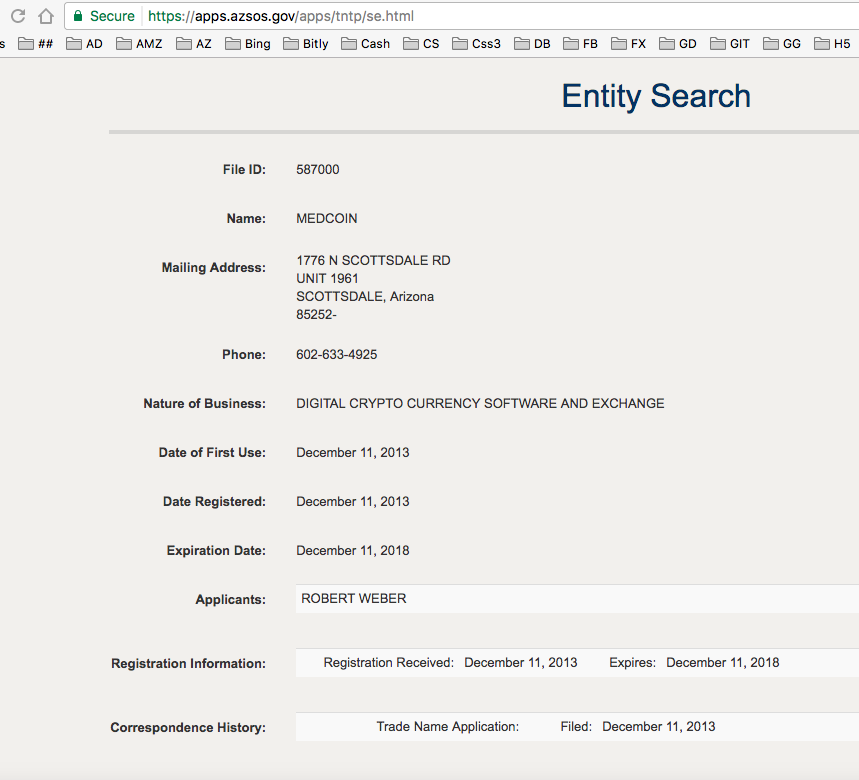Click the Registration Information label
The image size is (859, 780).
click(188, 664)
